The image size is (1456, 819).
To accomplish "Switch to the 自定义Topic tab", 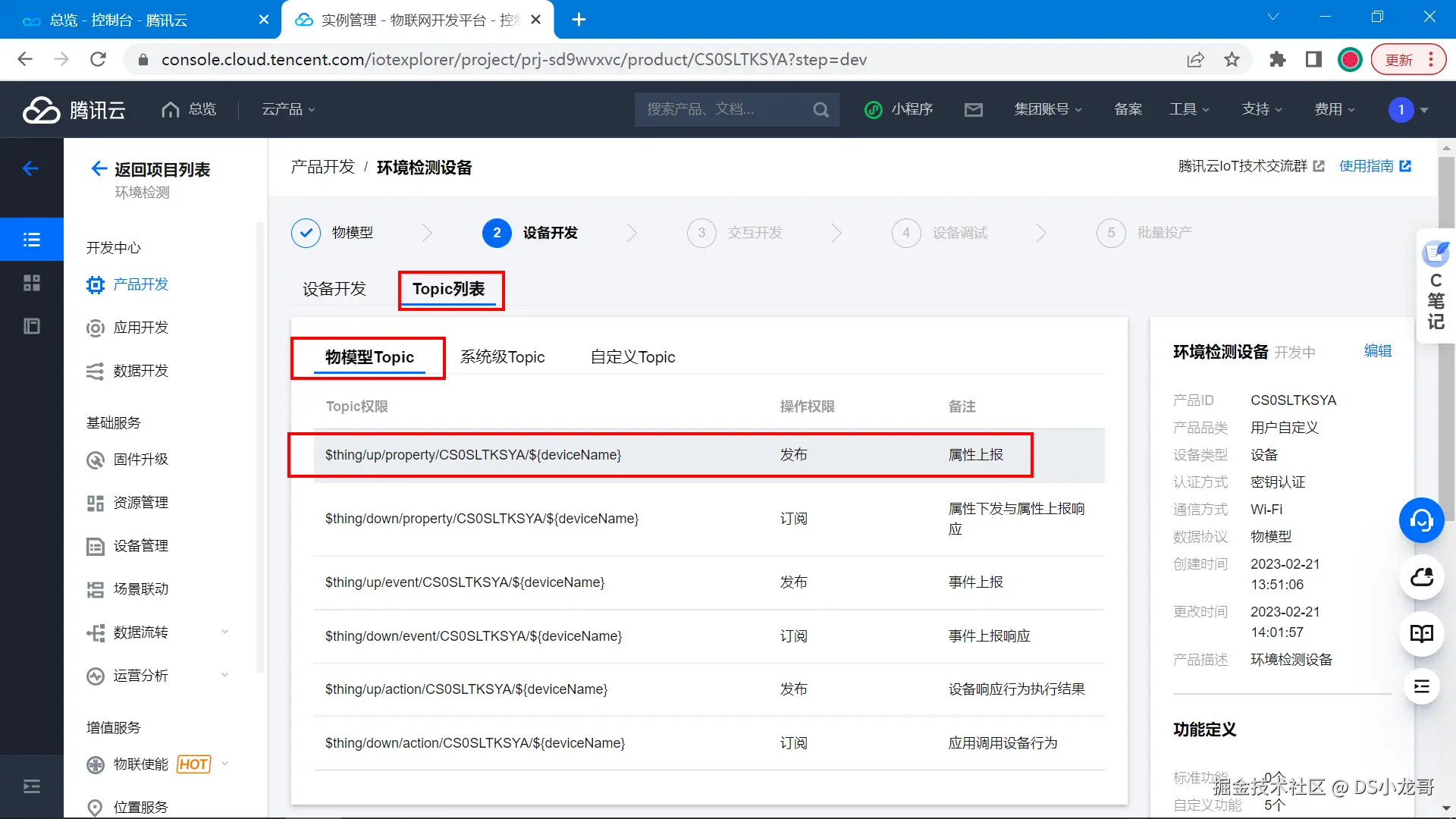I will pyautogui.click(x=632, y=357).
